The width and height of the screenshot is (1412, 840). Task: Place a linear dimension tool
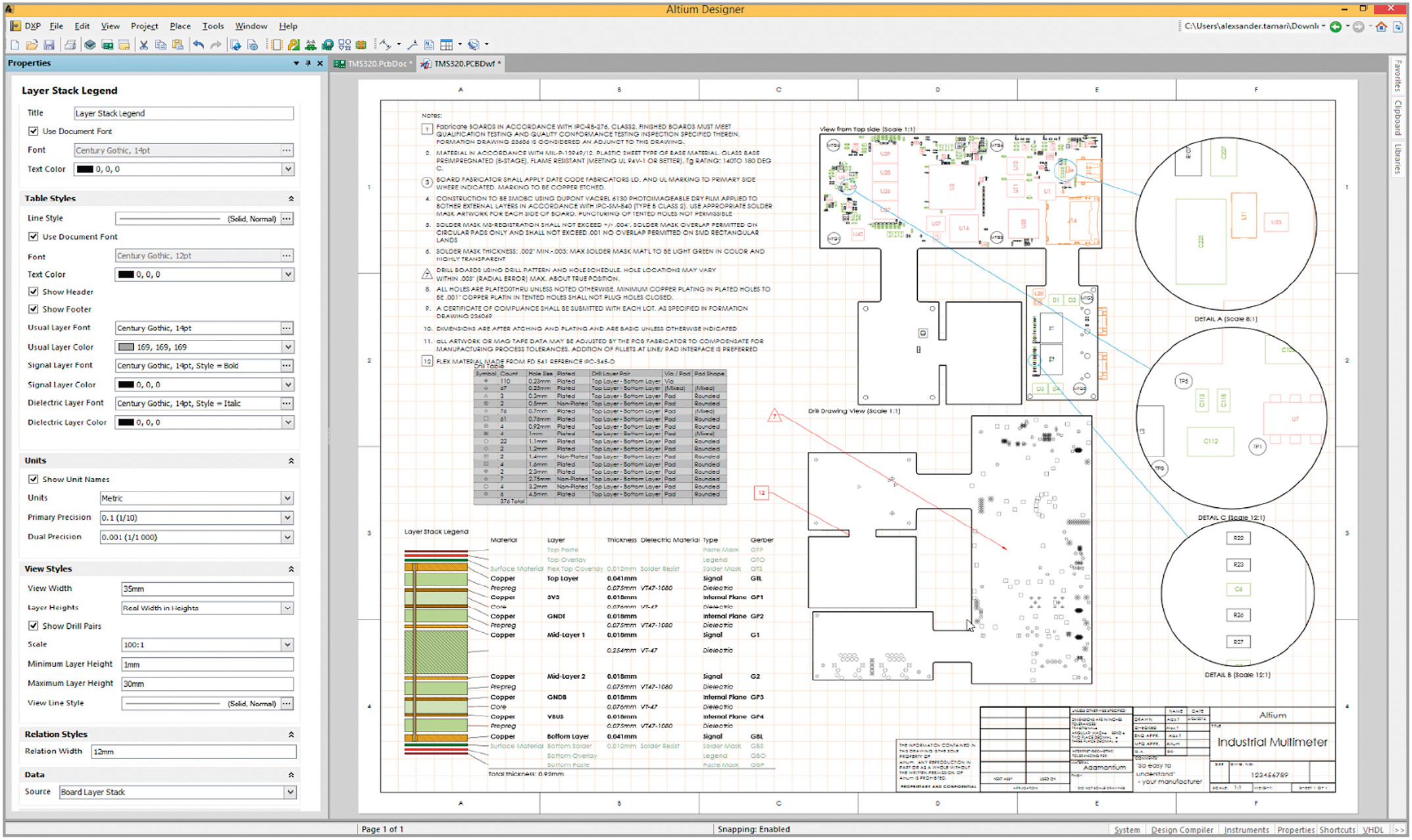pyautogui.click(x=385, y=45)
